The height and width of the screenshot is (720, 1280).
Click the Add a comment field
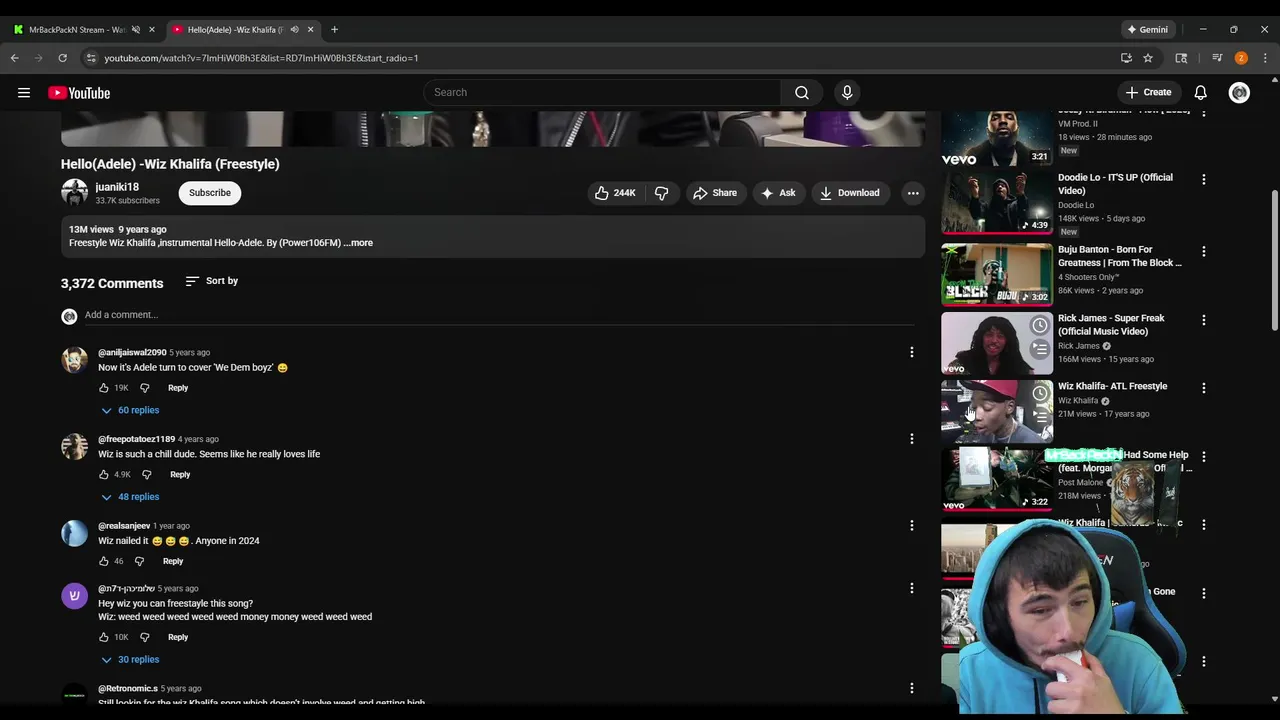coord(499,315)
